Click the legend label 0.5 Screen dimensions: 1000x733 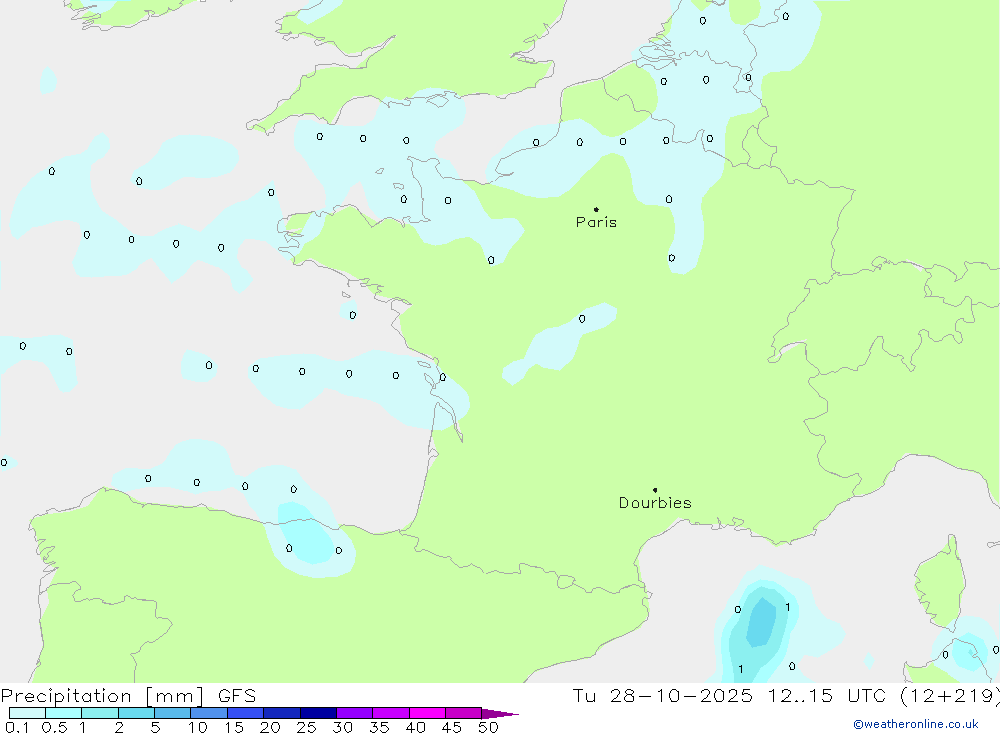click(54, 727)
